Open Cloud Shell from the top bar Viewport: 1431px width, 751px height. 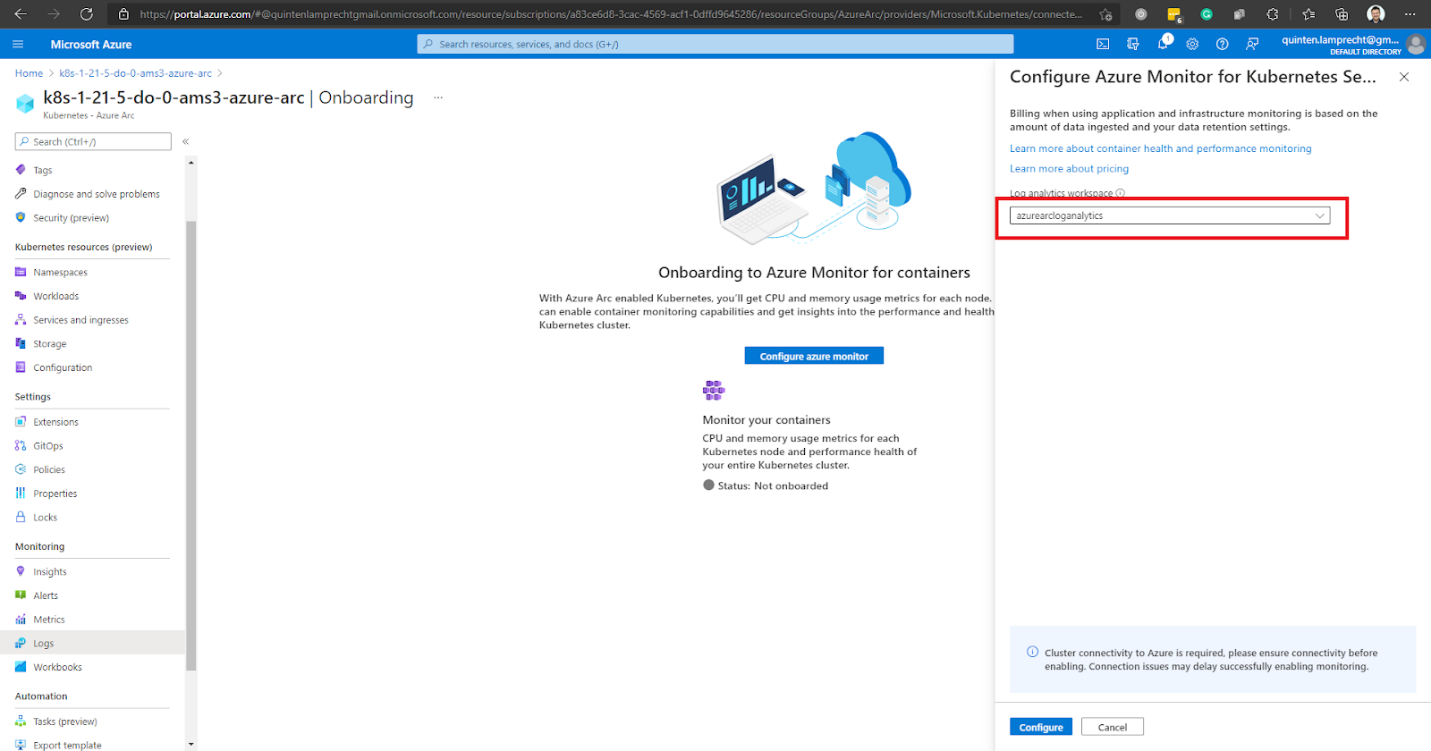point(1103,44)
